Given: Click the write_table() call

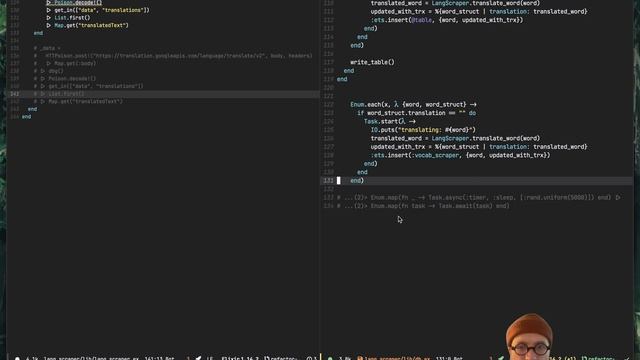Looking at the screenshot, I should [372, 62].
